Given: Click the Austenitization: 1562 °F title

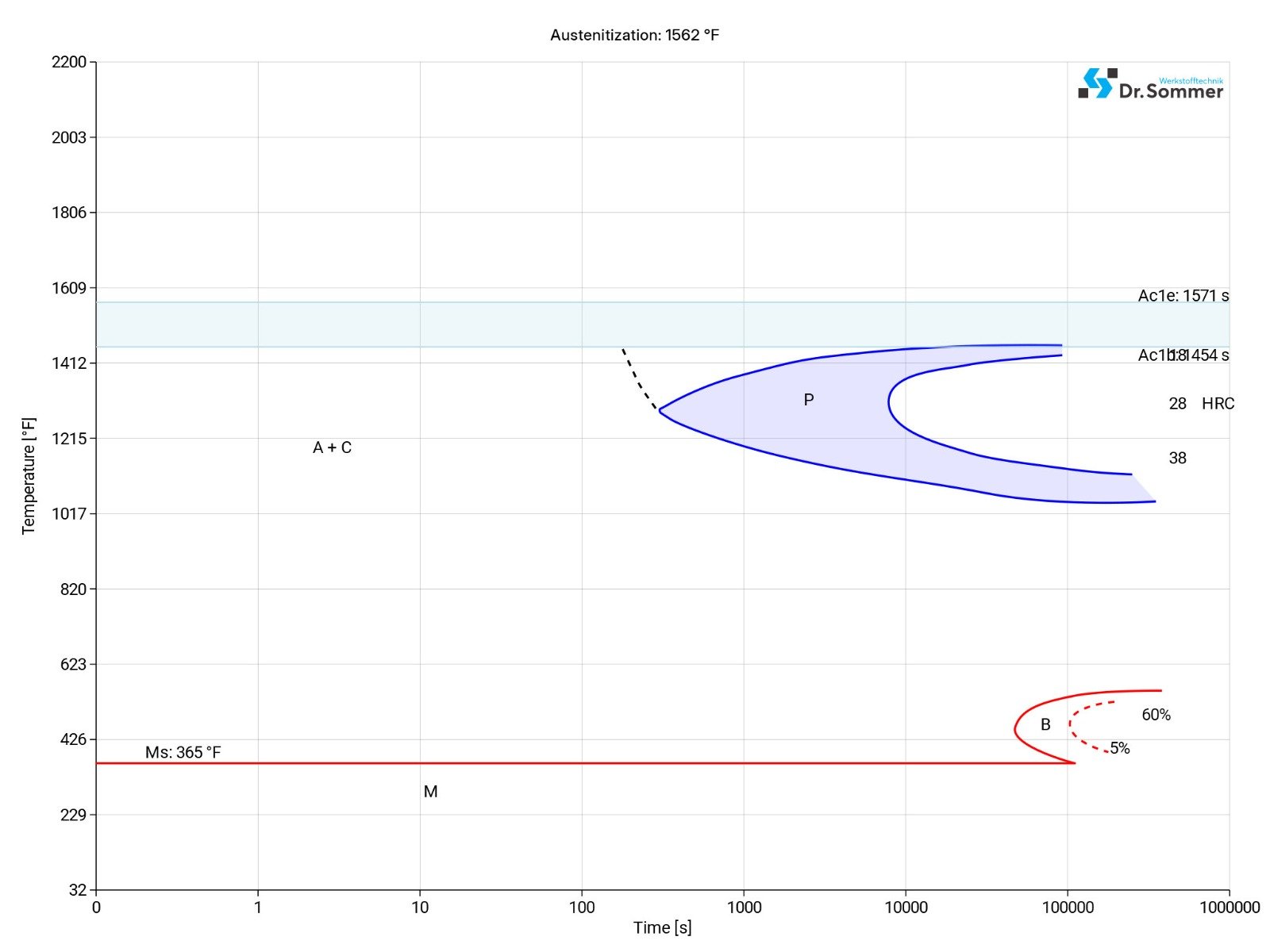Looking at the screenshot, I should 634,35.
